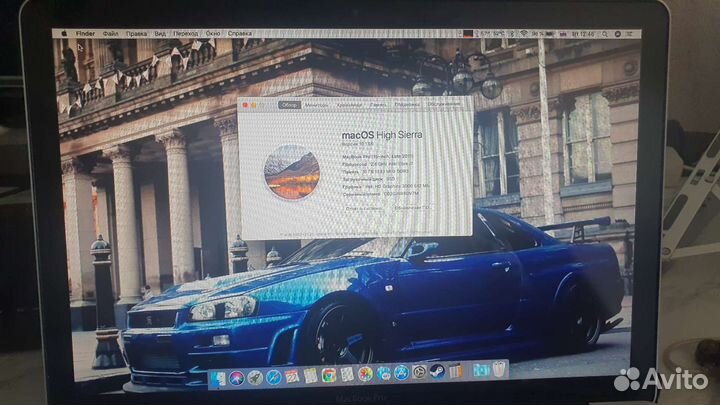Click the macOS High Sierra title
Screen dimensions: 720x405
tap(382, 135)
